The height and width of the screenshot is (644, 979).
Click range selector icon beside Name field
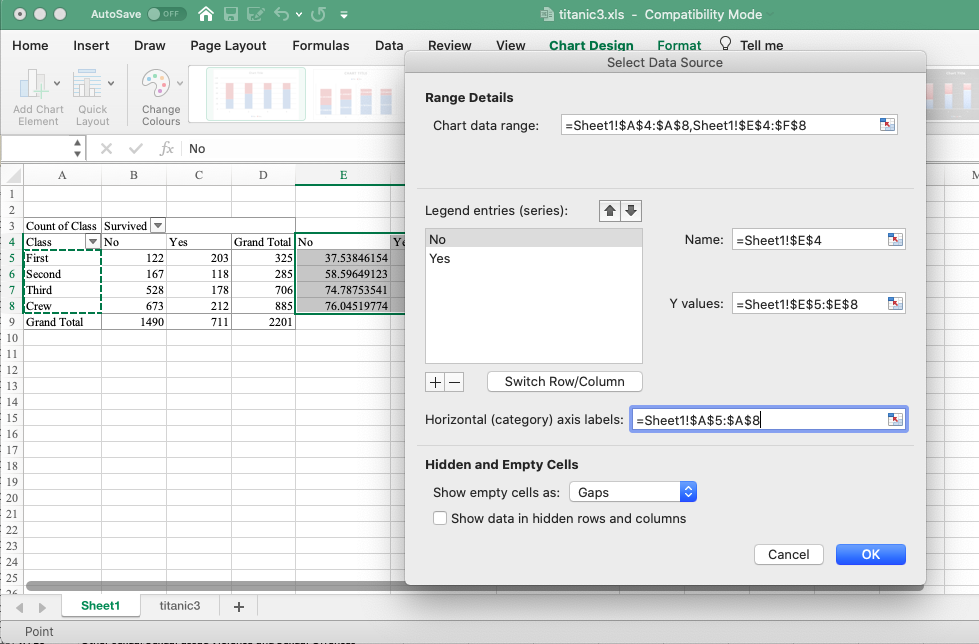895,240
